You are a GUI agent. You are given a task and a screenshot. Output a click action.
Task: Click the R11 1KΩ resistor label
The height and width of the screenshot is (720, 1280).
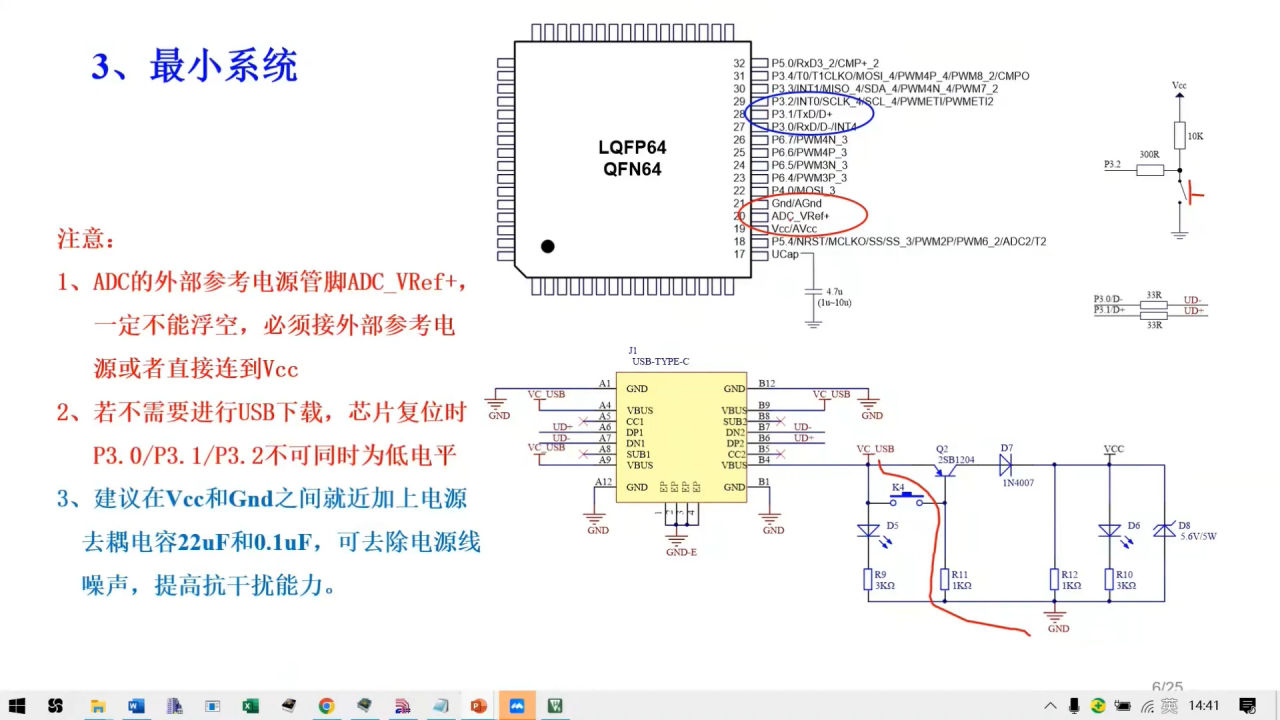click(x=960, y=580)
